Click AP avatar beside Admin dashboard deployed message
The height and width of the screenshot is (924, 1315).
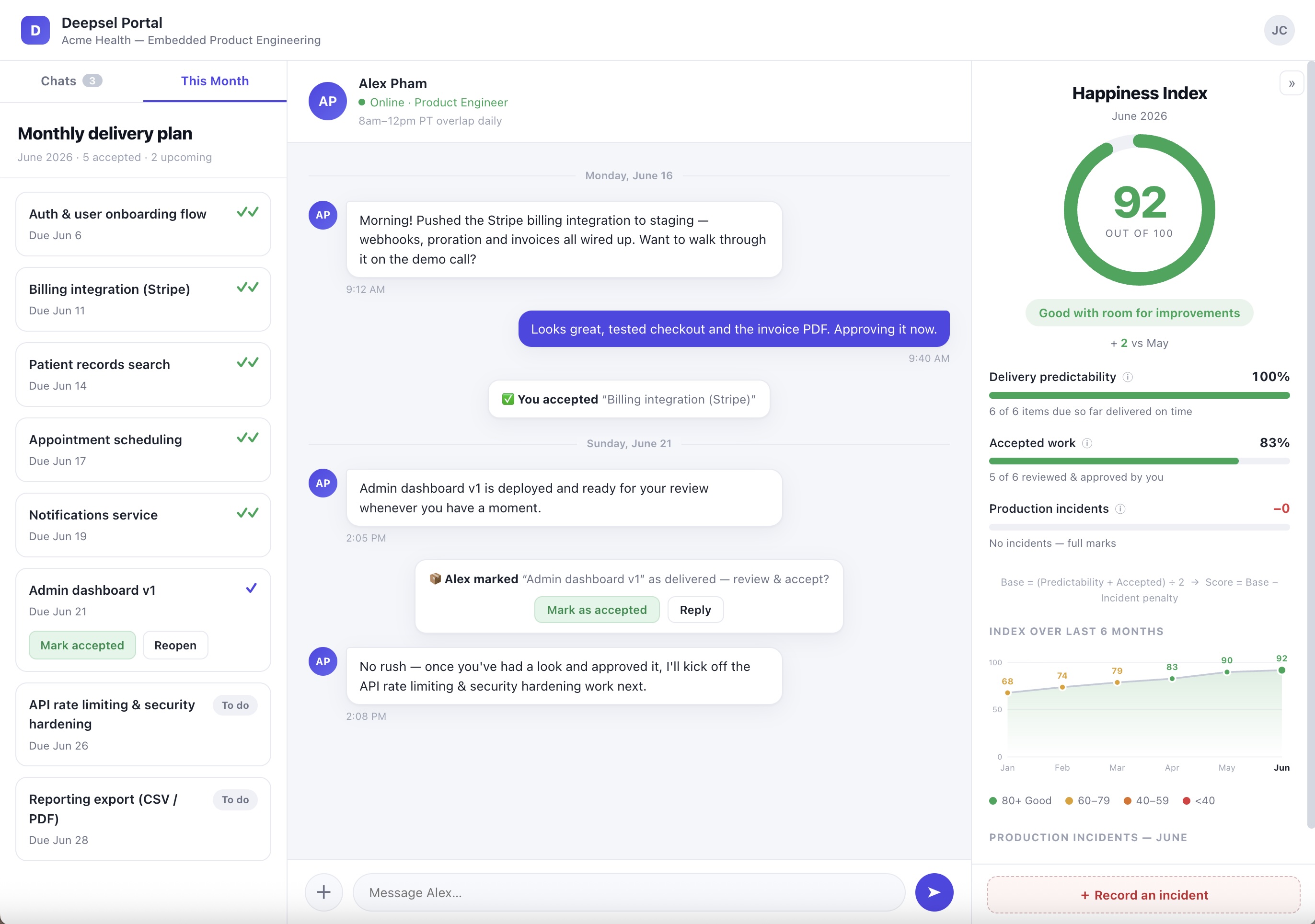[x=323, y=483]
